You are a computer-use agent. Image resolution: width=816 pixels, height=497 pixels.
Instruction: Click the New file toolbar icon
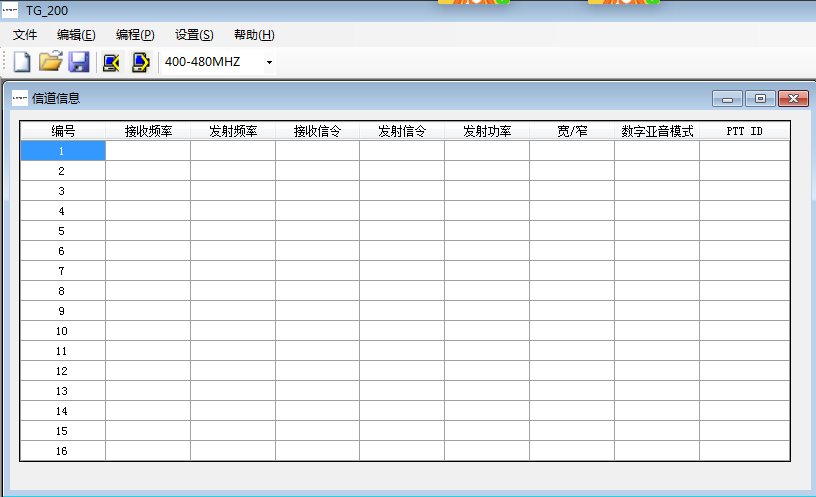click(22, 62)
